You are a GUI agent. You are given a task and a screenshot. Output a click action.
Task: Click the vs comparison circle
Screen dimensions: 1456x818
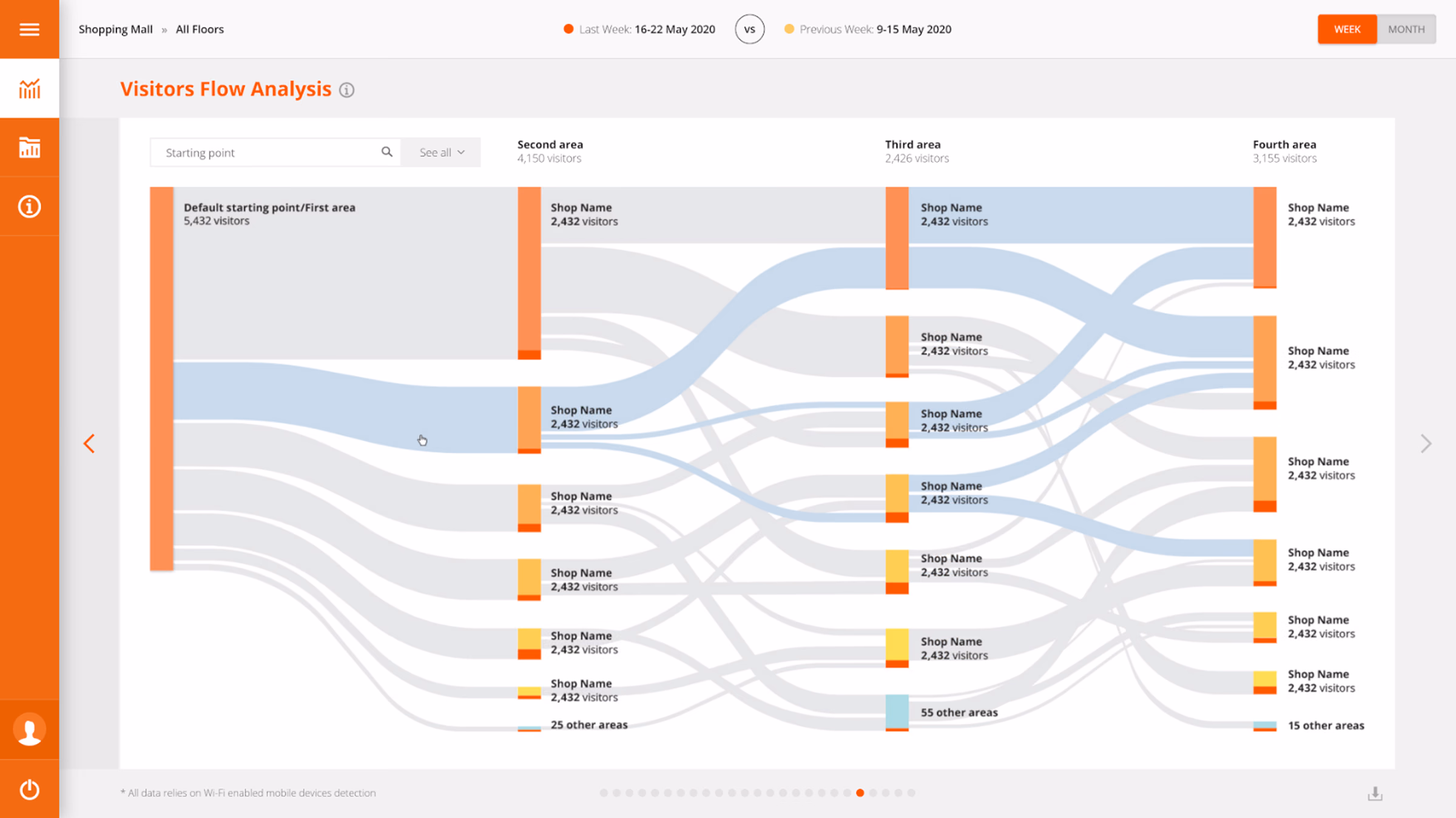[x=750, y=29]
